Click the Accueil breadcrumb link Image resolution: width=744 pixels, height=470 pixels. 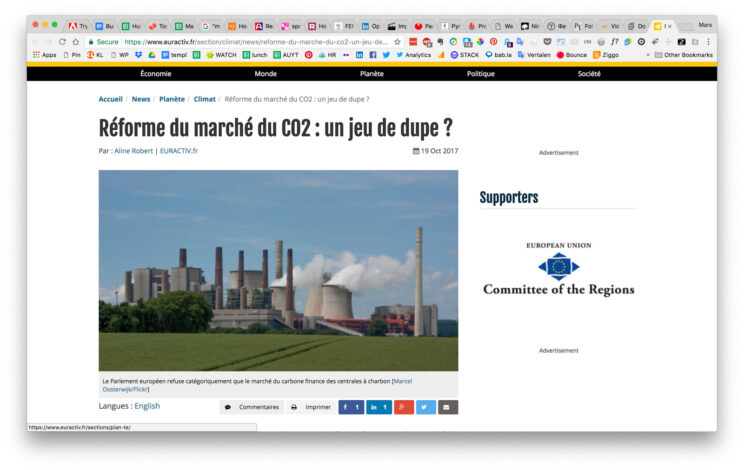[x=110, y=99]
